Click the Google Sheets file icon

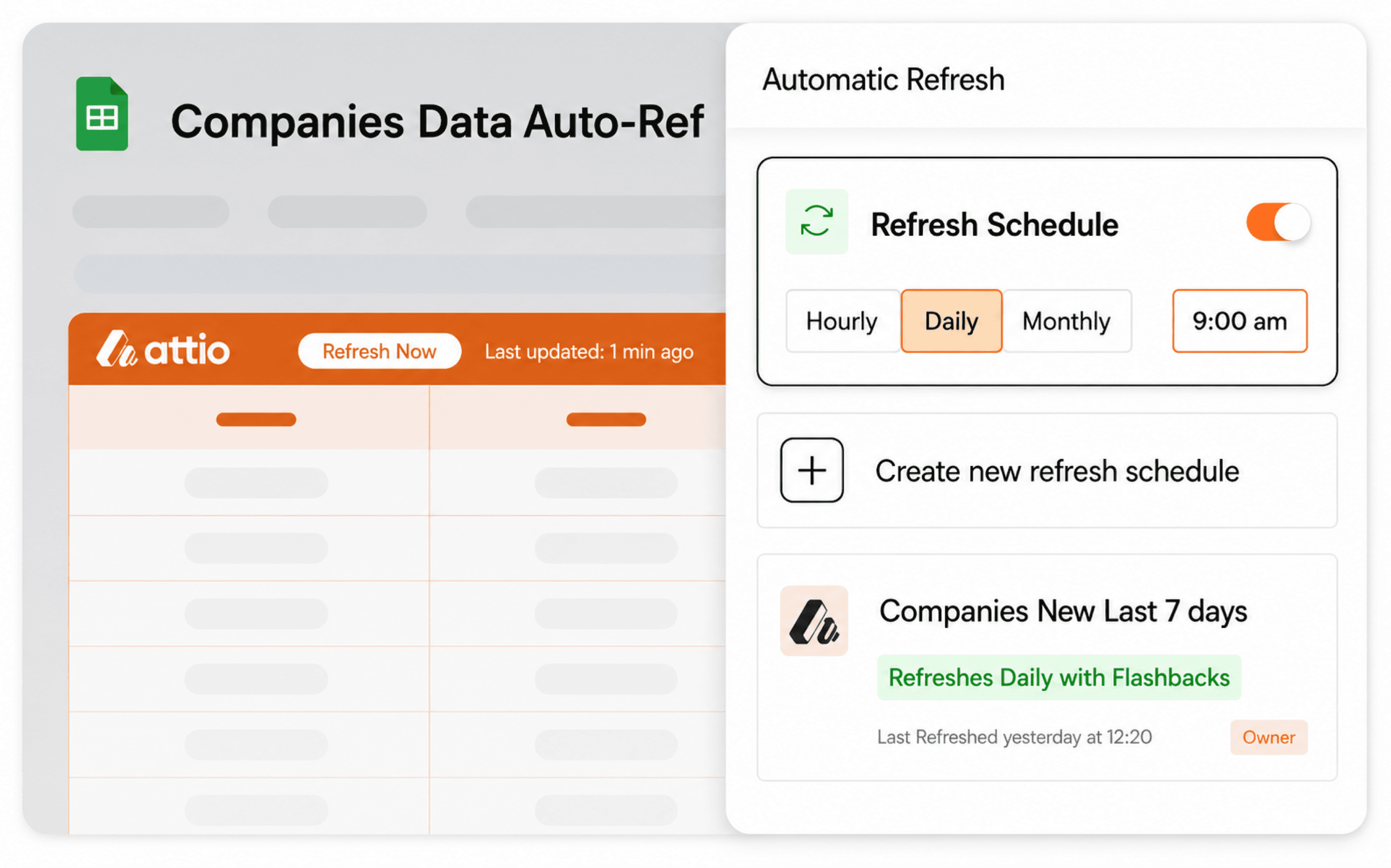pyautogui.click(x=102, y=114)
